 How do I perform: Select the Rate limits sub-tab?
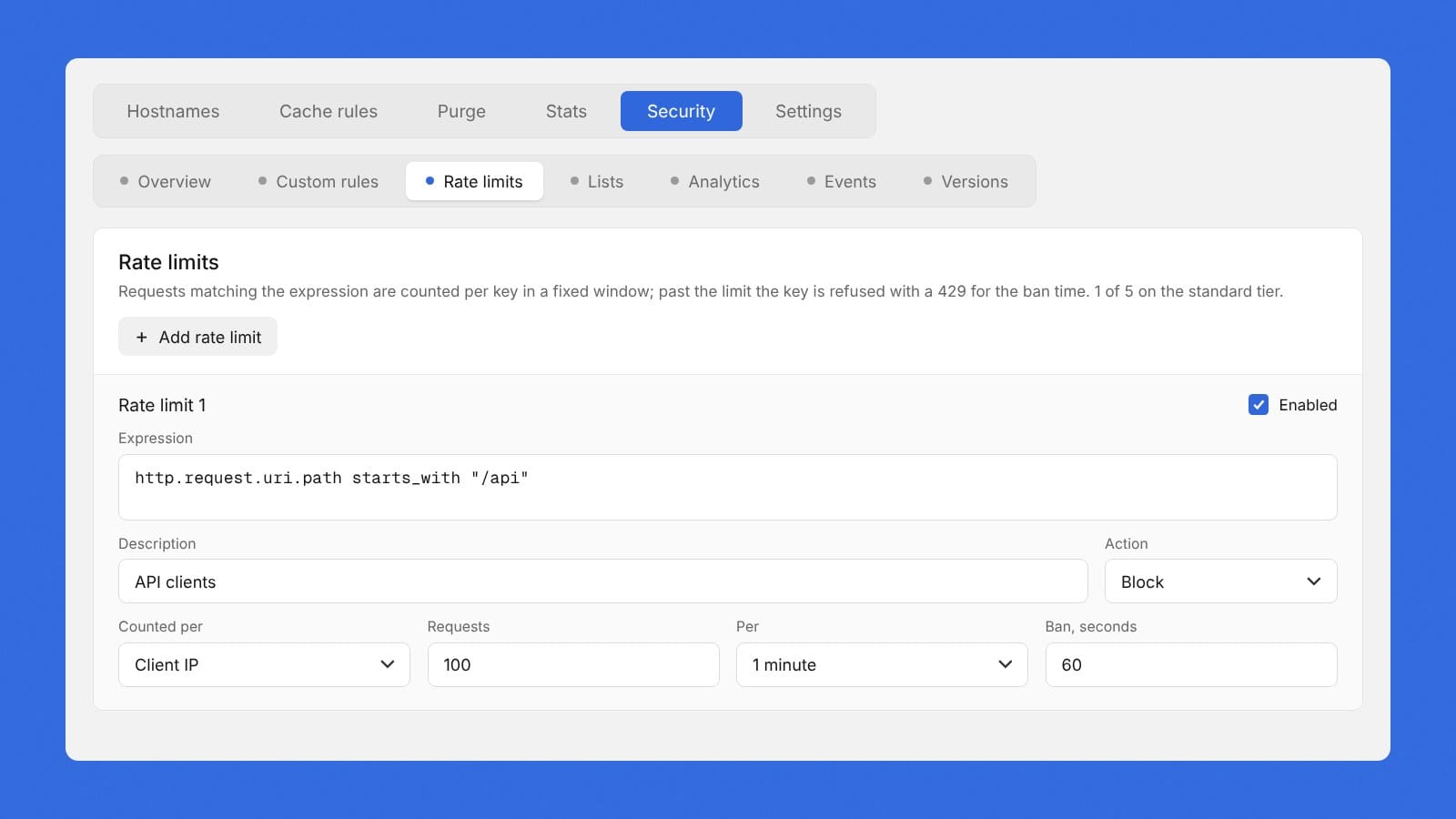click(x=474, y=181)
